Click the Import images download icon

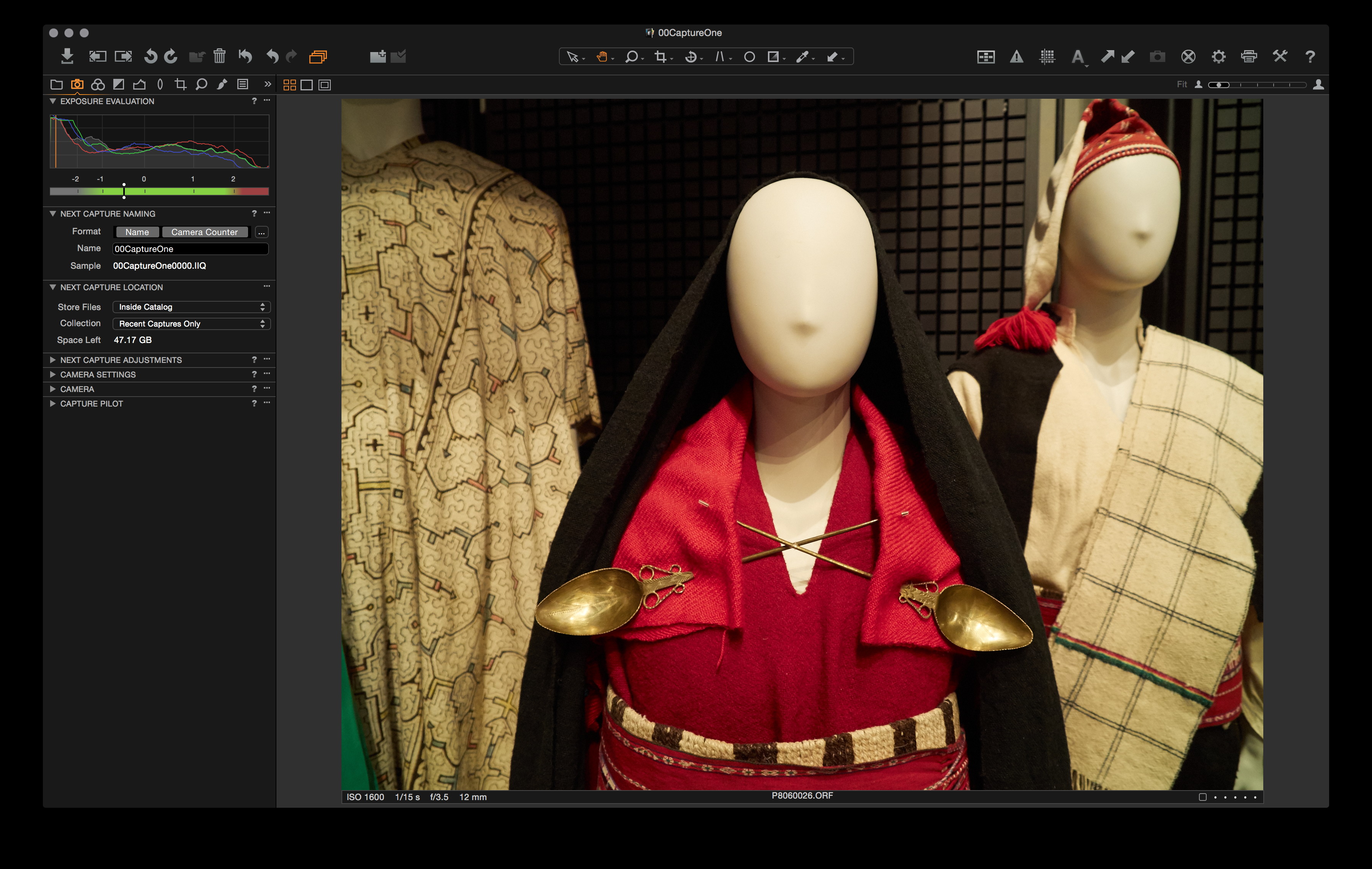click(67, 56)
